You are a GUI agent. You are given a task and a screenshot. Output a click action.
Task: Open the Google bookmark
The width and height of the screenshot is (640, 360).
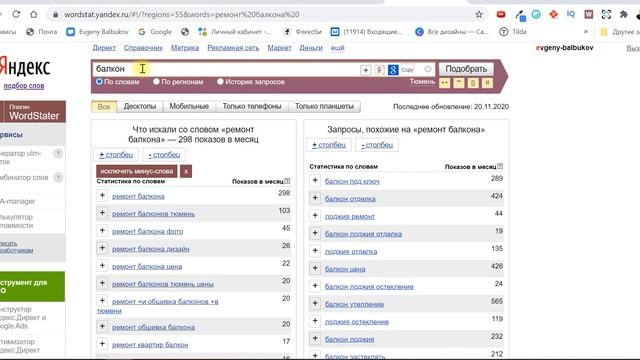(x=155, y=31)
